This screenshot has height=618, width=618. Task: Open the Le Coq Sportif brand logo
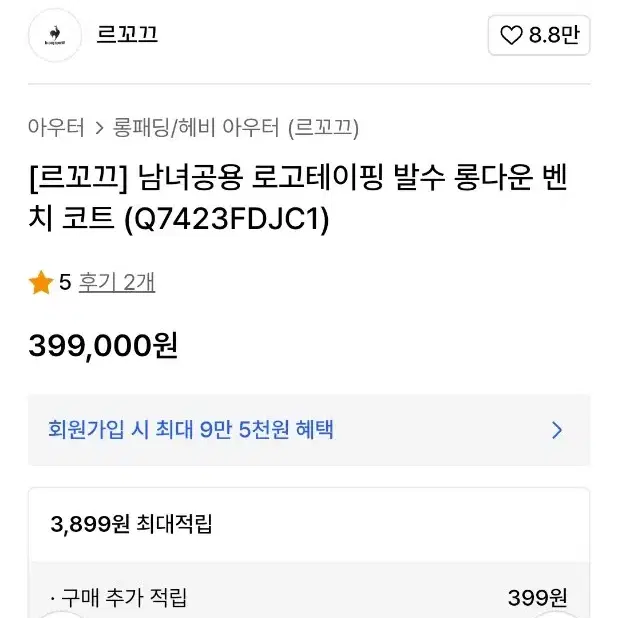pos(55,35)
